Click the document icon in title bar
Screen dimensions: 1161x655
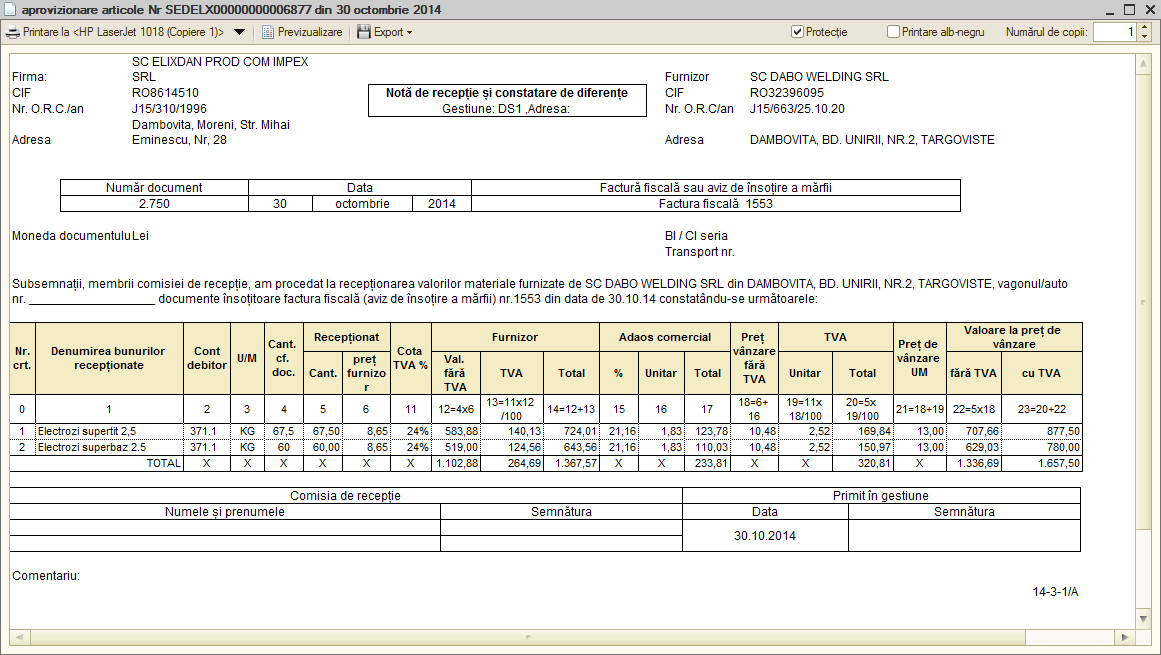coord(10,10)
